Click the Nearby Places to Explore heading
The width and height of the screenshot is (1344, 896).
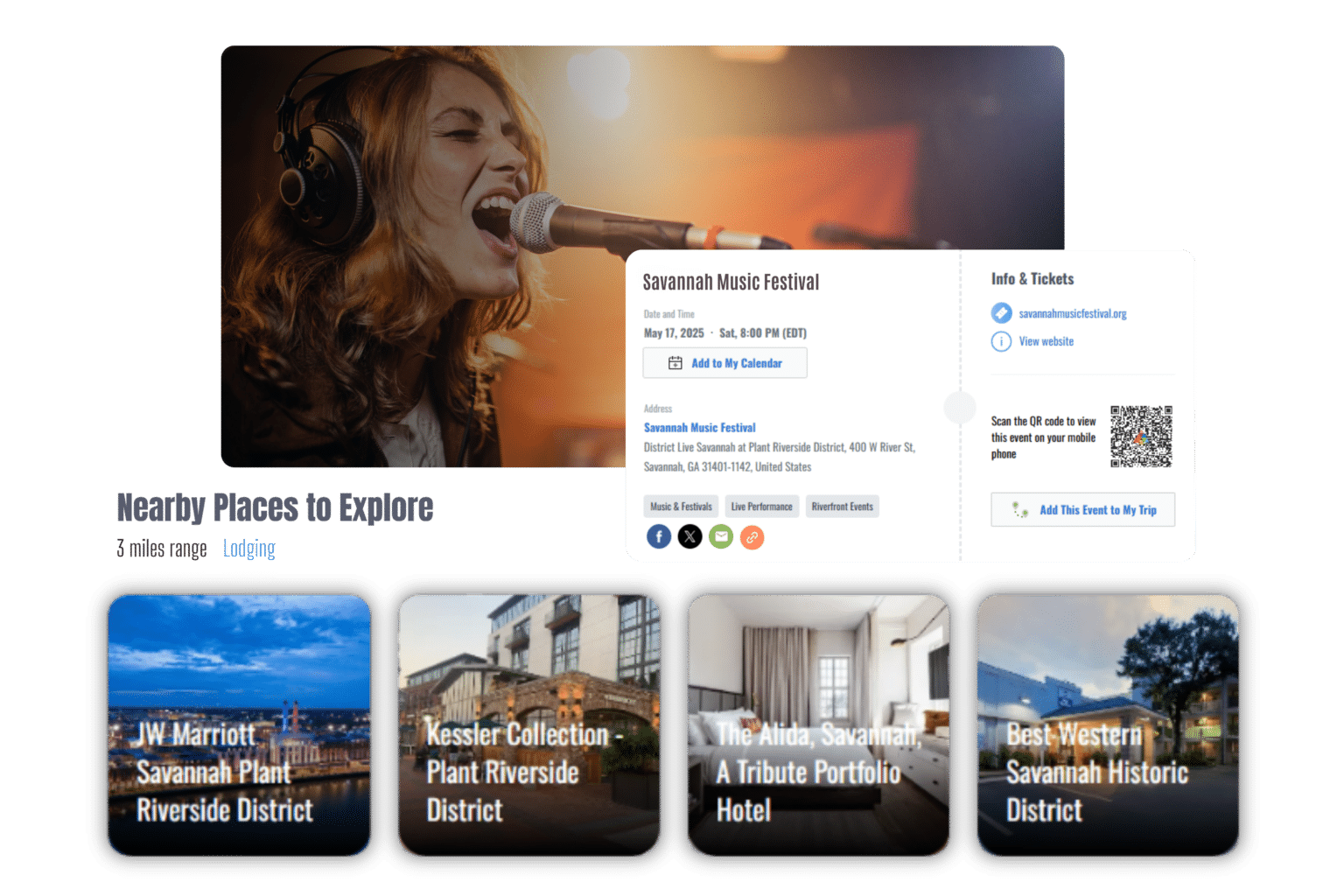276,507
